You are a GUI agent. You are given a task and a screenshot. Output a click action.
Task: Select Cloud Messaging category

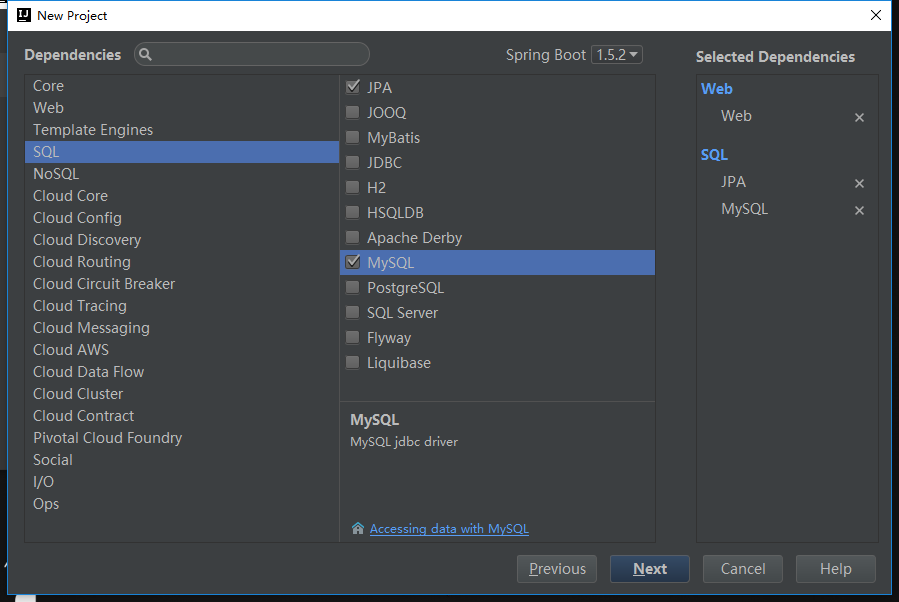coord(182,328)
